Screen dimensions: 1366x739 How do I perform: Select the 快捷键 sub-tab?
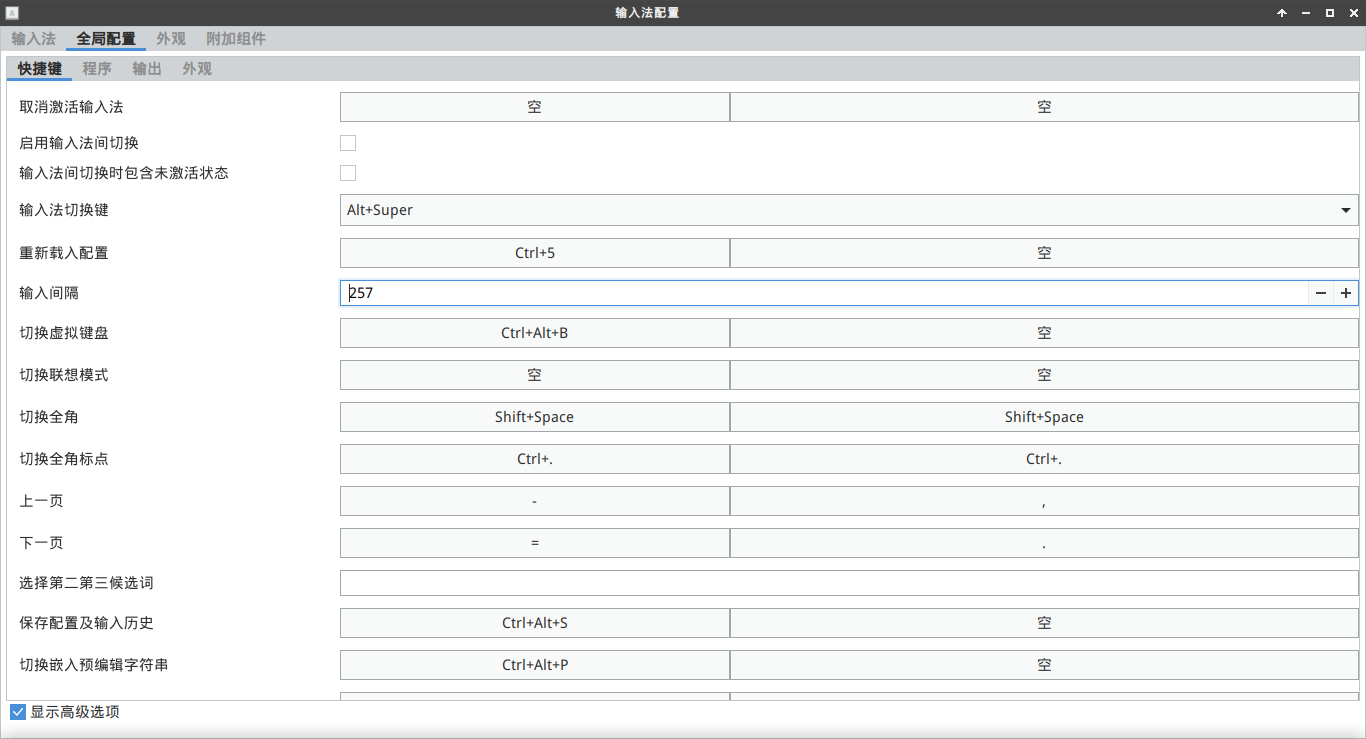pyautogui.click(x=40, y=69)
